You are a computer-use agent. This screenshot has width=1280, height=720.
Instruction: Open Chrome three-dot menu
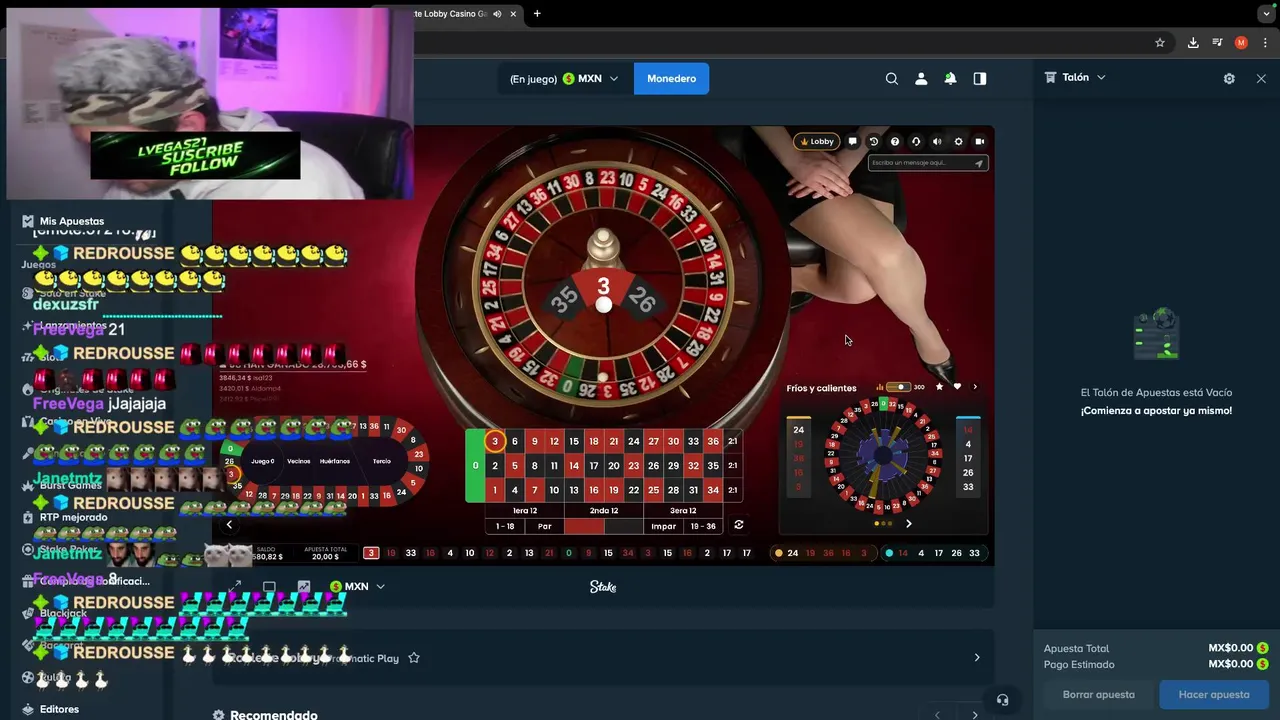(x=1264, y=43)
